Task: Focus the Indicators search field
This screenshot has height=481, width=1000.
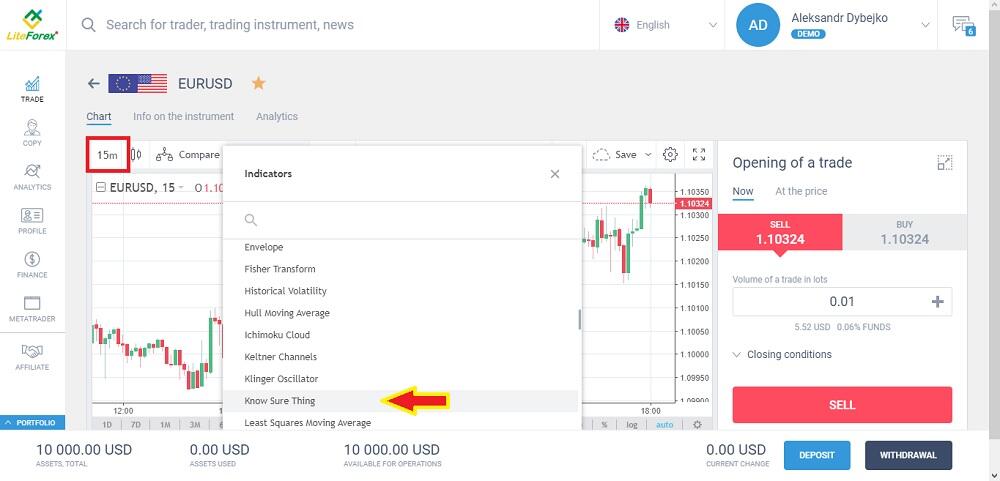Action: pos(402,220)
